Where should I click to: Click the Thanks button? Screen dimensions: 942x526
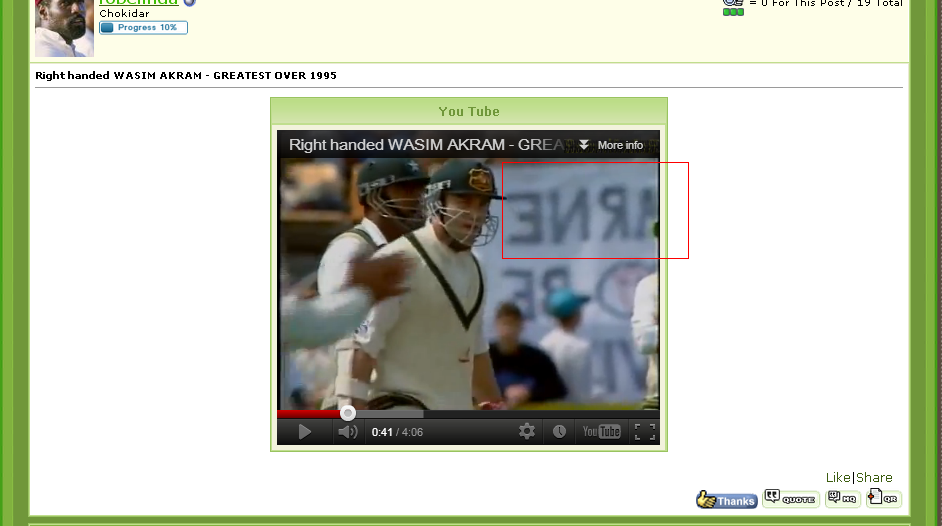click(x=726, y=499)
